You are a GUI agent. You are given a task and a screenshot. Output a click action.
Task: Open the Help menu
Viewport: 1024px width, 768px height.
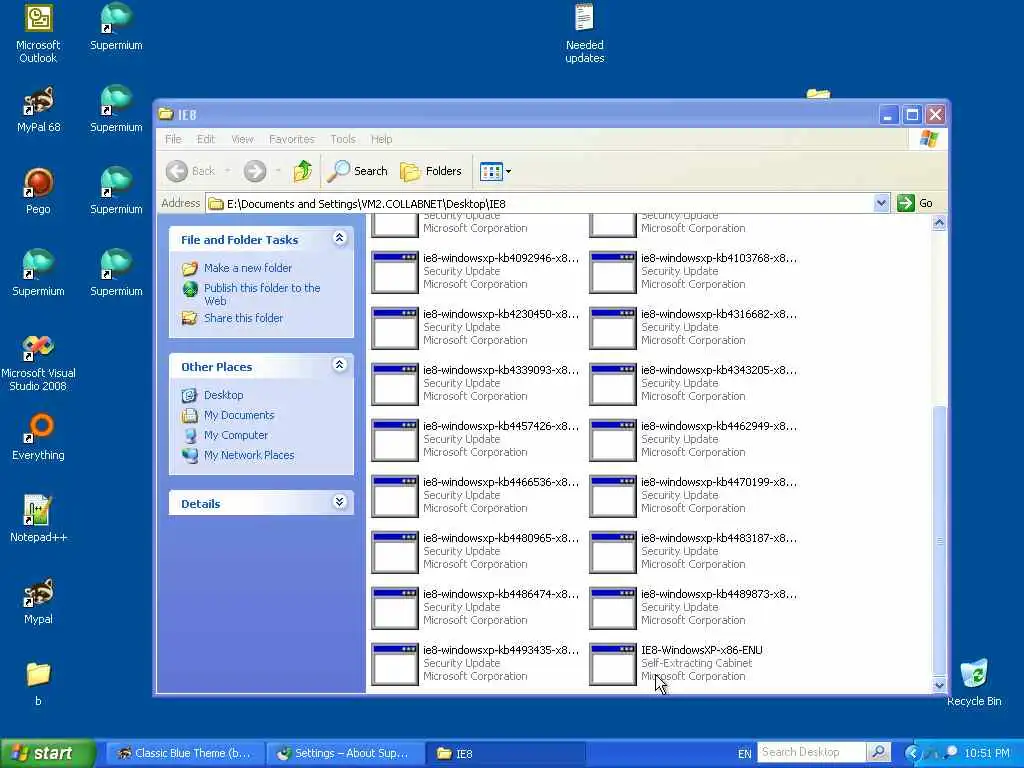tap(381, 139)
